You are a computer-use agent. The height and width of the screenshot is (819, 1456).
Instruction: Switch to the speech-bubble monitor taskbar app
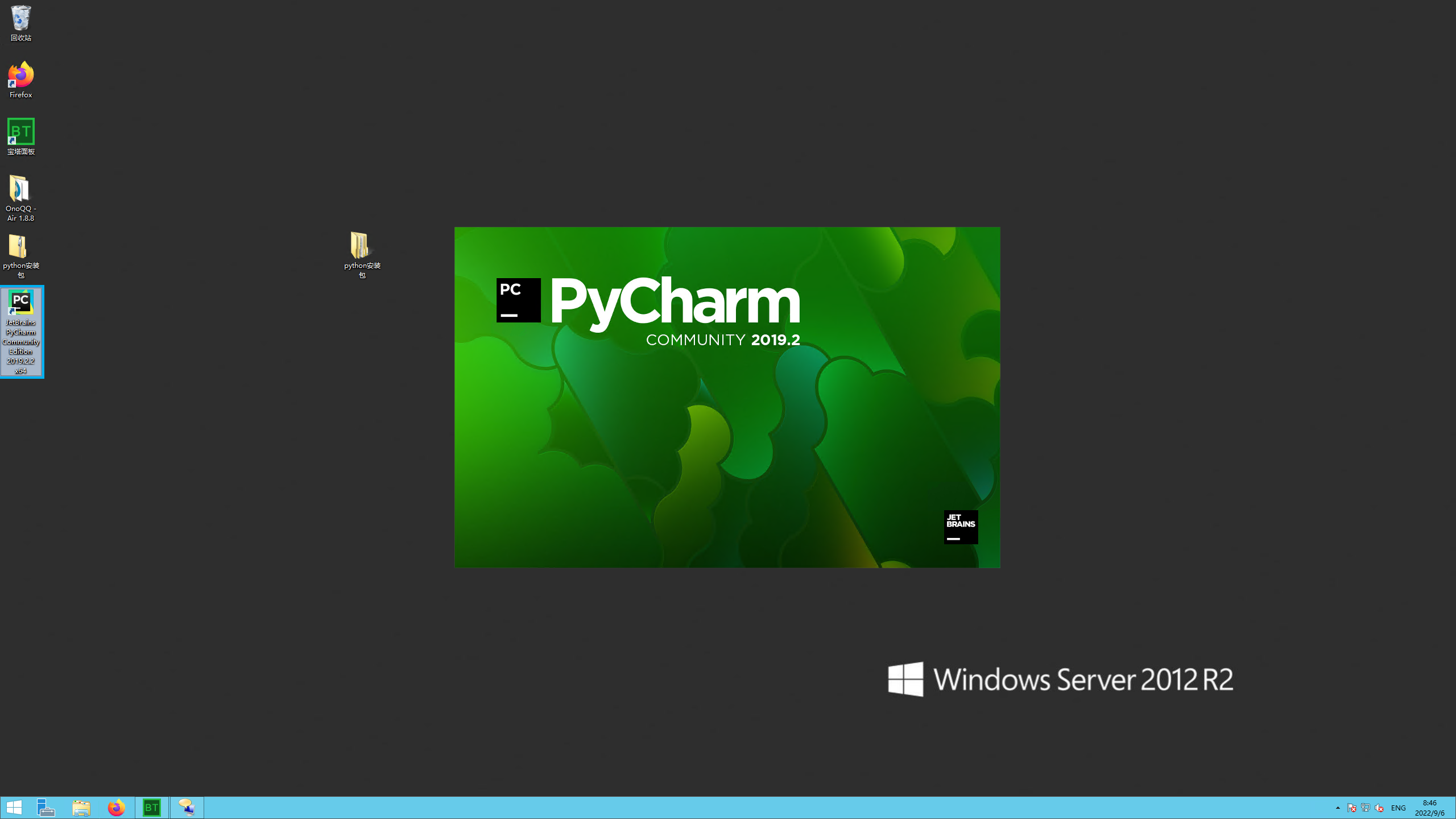coord(187,808)
